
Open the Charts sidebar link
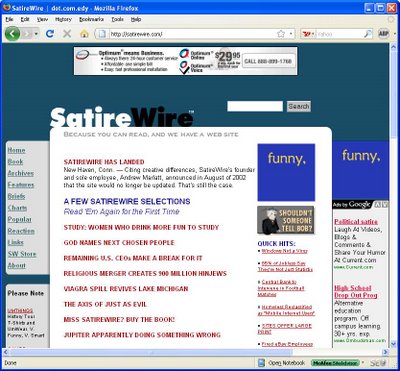click(x=17, y=208)
